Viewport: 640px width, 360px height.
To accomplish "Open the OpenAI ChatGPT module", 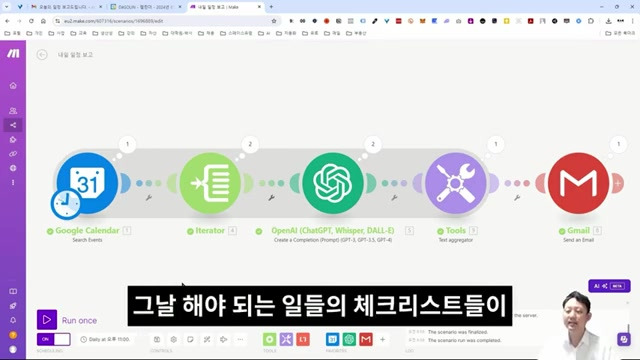I will pyautogui.click(x=333, y=183).
